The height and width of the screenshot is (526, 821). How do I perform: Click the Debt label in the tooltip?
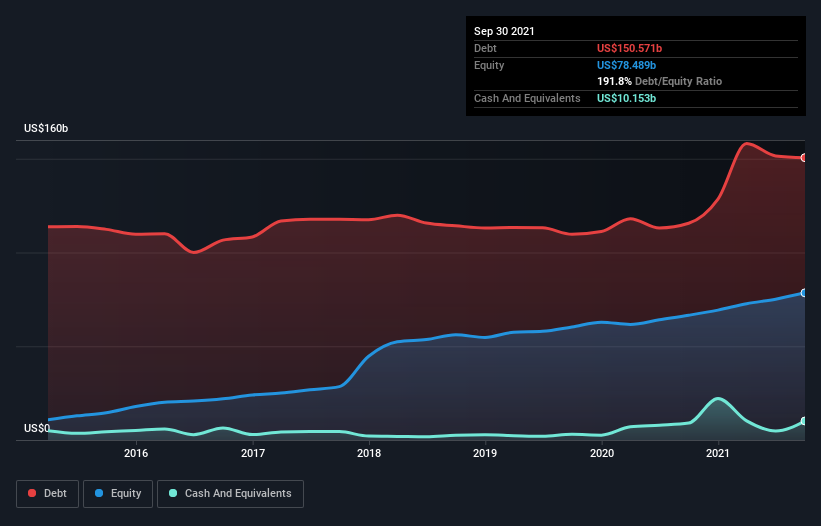pyautogui.click(x=485, y=48)
